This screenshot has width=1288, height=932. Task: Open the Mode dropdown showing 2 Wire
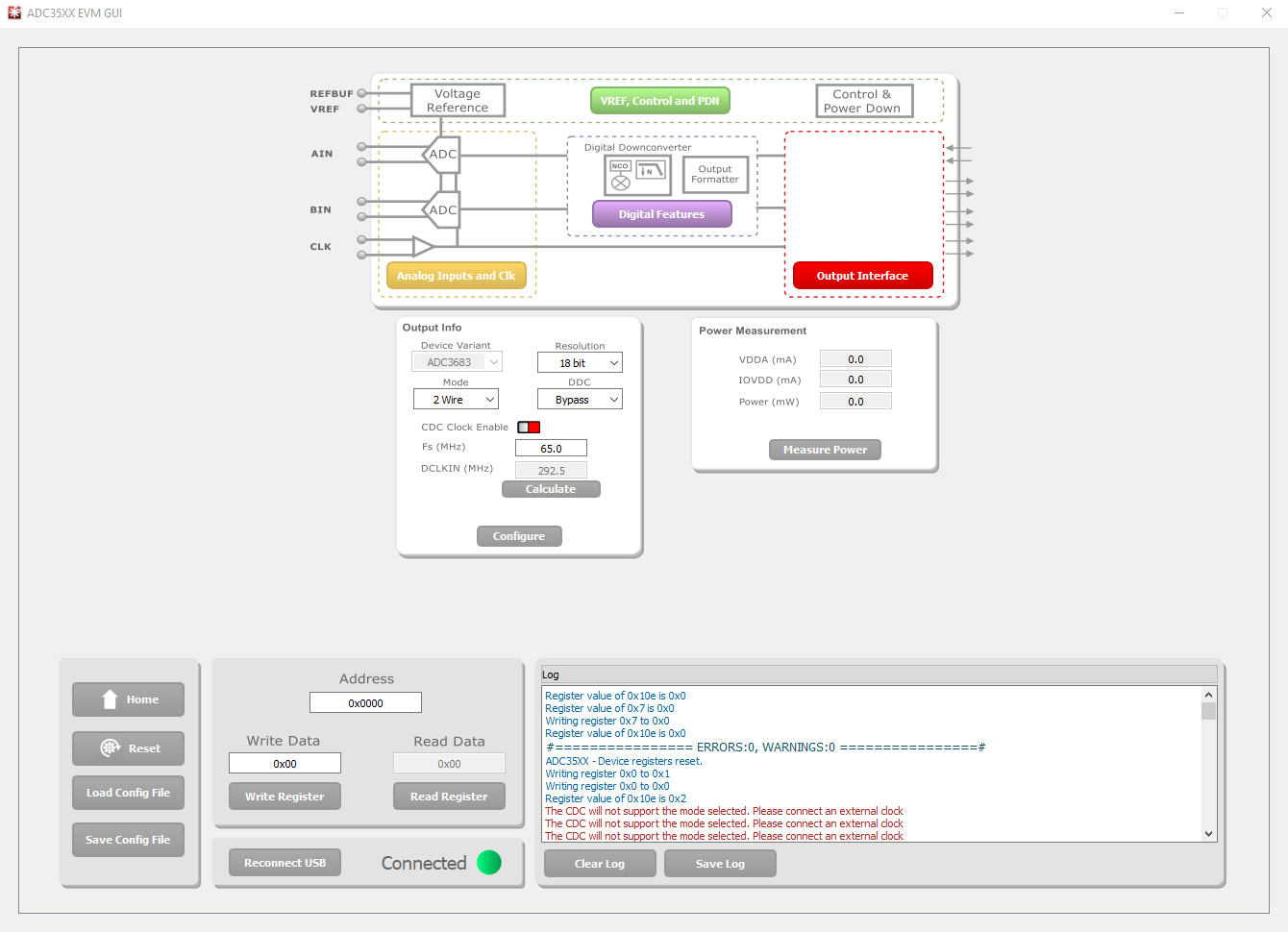pyautogui.click(x=456, y=400)
